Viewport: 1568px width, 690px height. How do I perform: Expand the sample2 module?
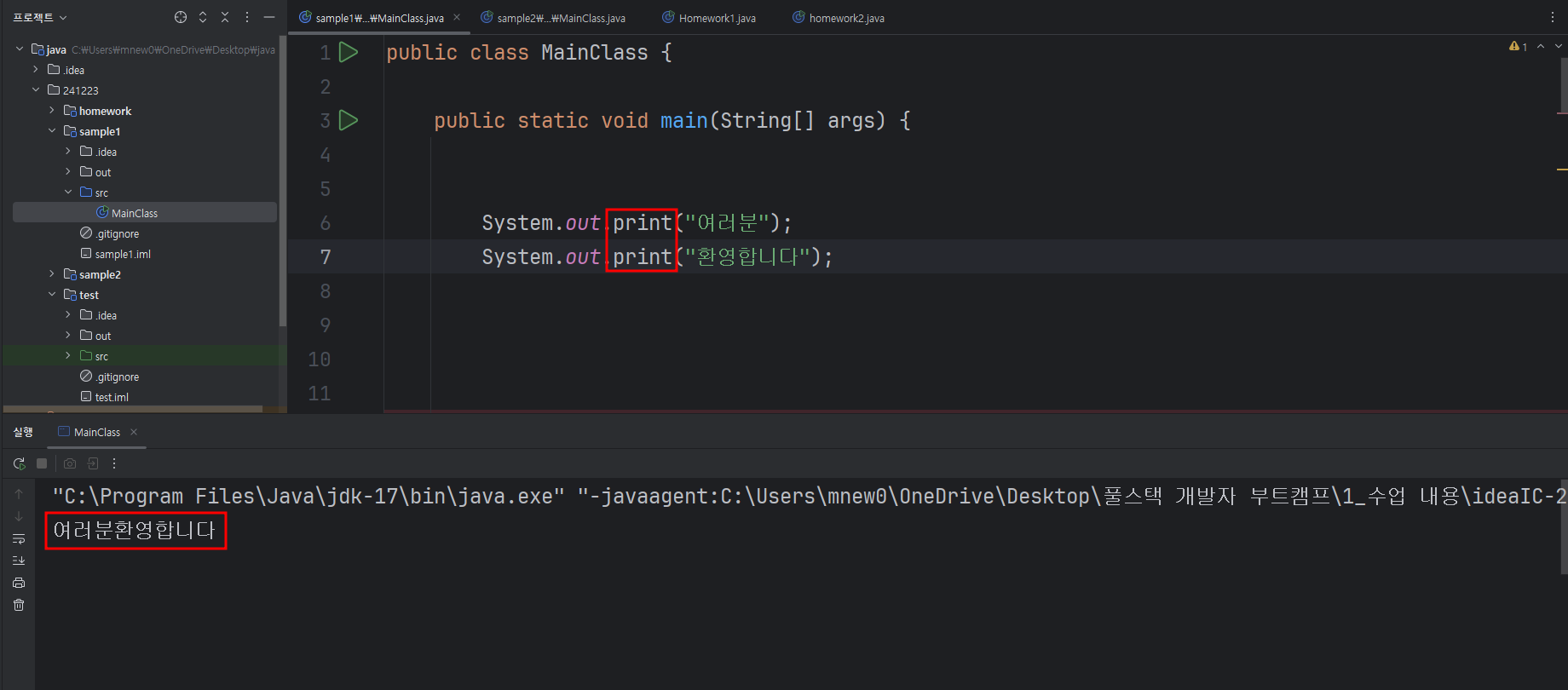(x=52, y=274)
